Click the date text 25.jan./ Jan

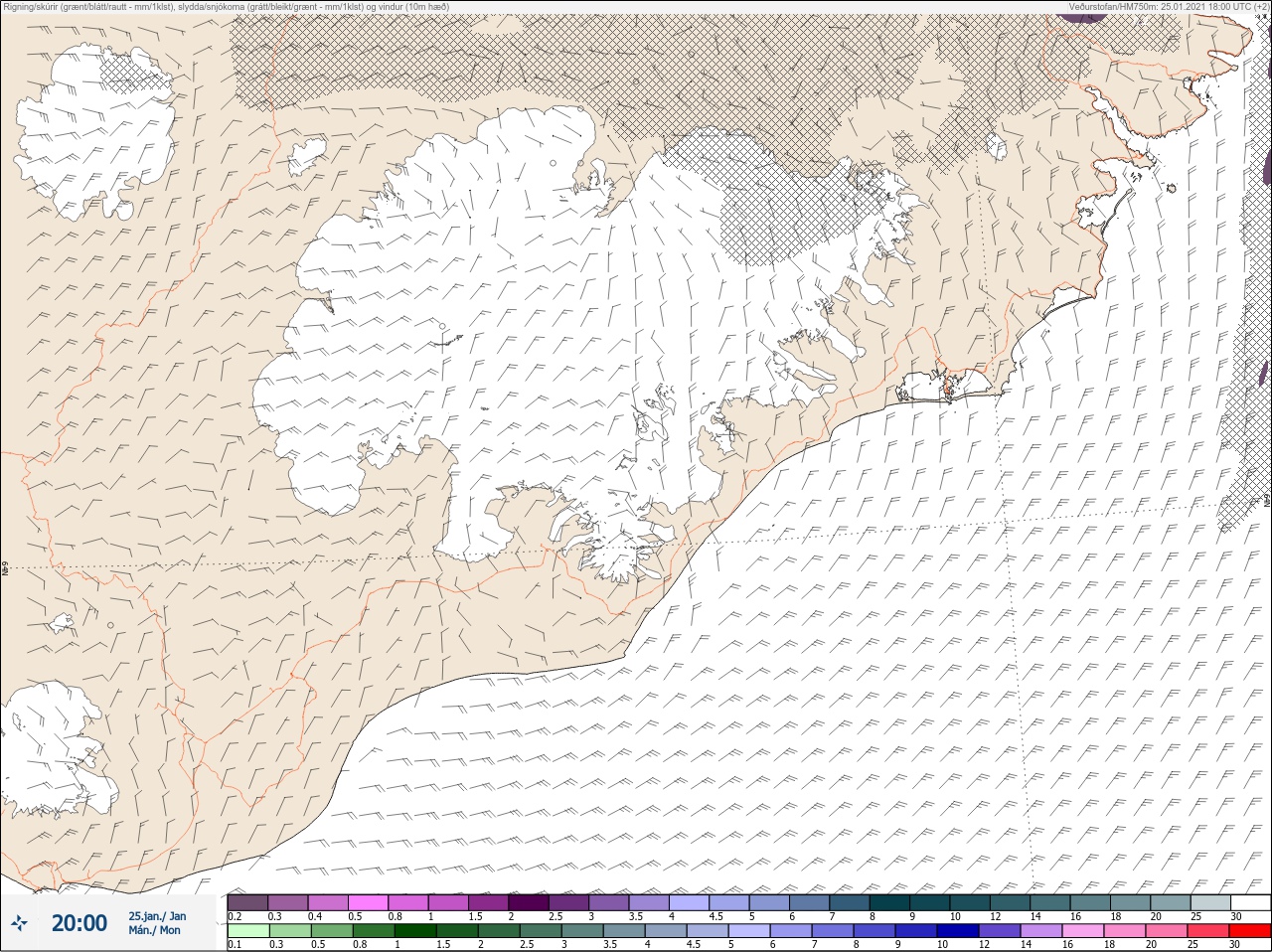tap(157, 916)
